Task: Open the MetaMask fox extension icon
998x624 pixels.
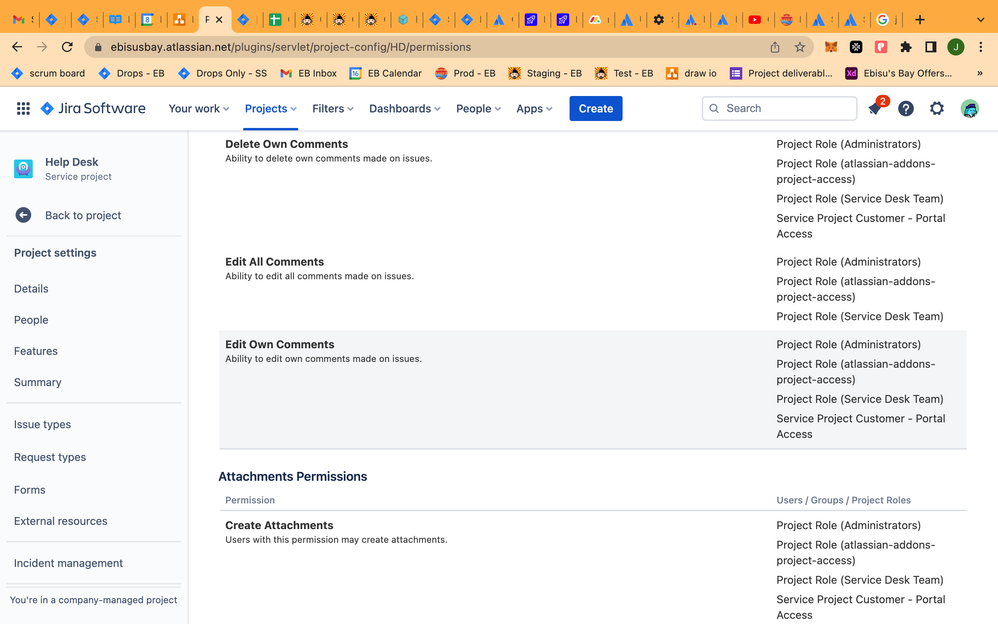Action: pyautogui.click(x=831, y=47)
